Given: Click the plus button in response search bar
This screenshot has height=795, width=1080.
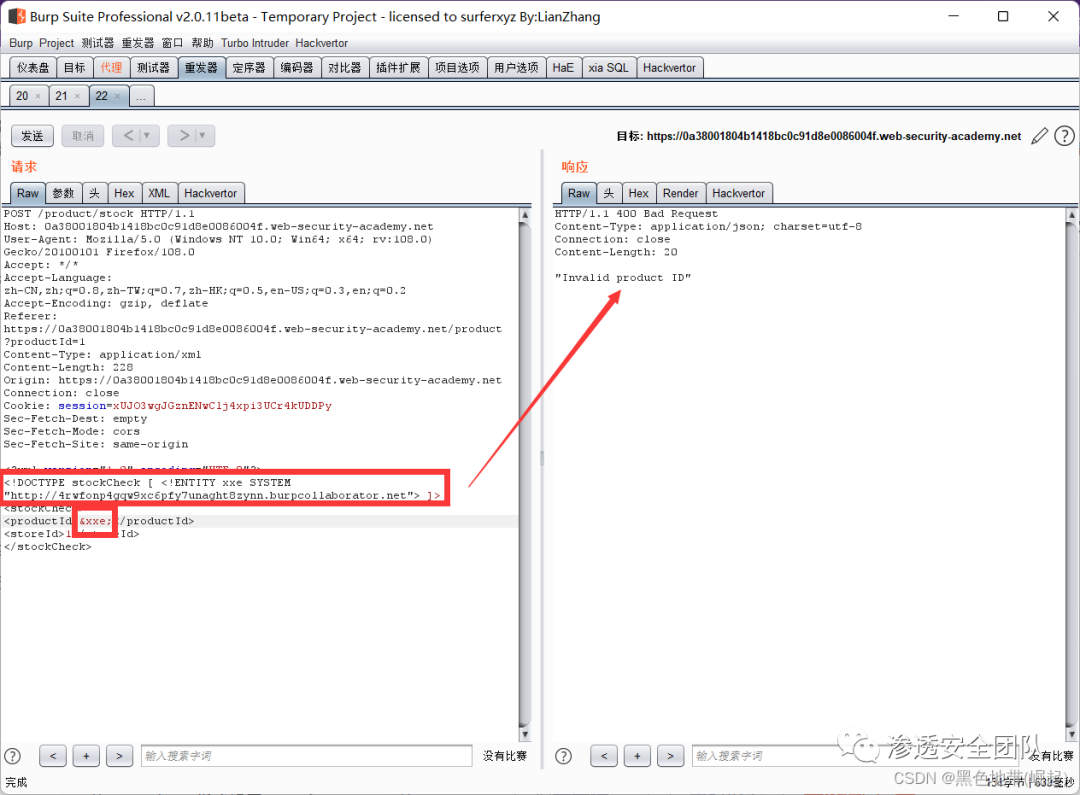Looking at the screenshot, I should click(637, 756).
